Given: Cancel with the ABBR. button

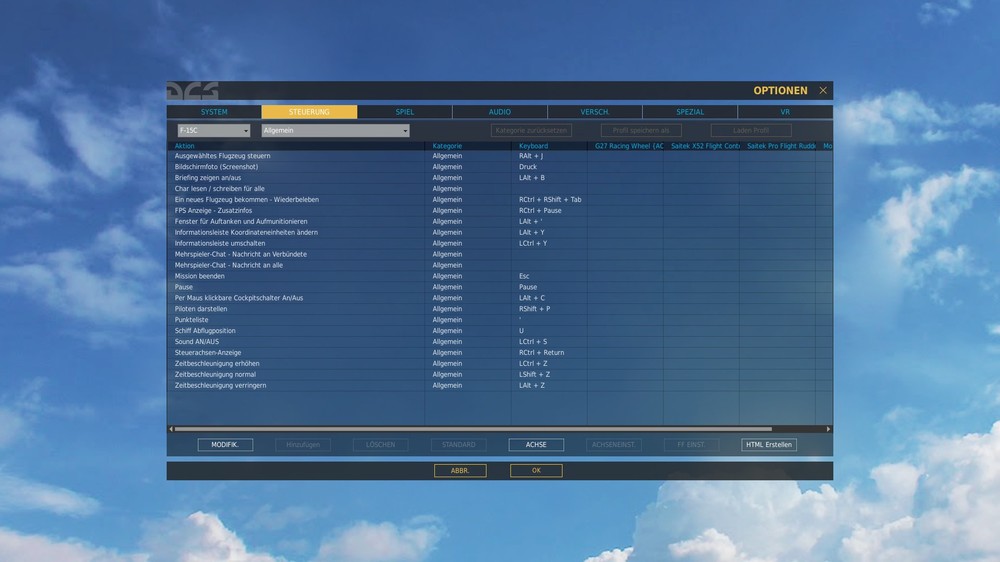Looking at the screenshot, I should click(460, 471).
